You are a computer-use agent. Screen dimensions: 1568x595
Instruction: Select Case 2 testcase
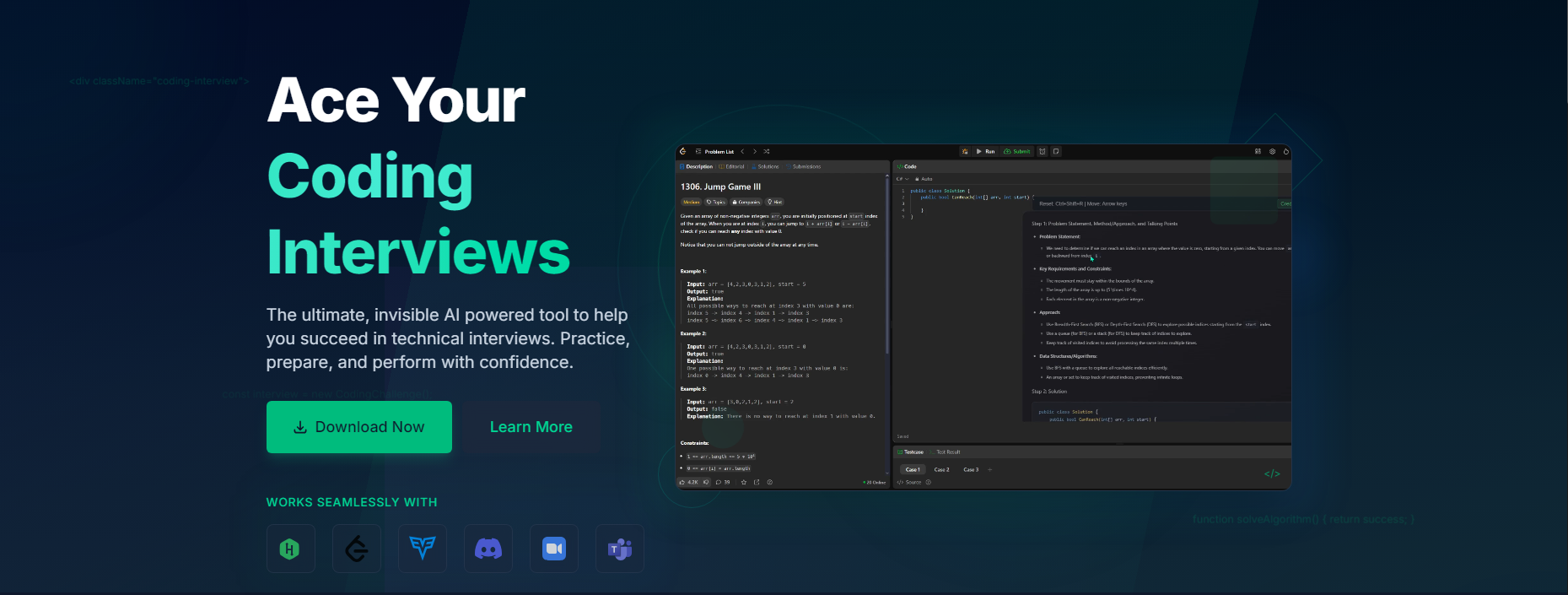(941, 469)
